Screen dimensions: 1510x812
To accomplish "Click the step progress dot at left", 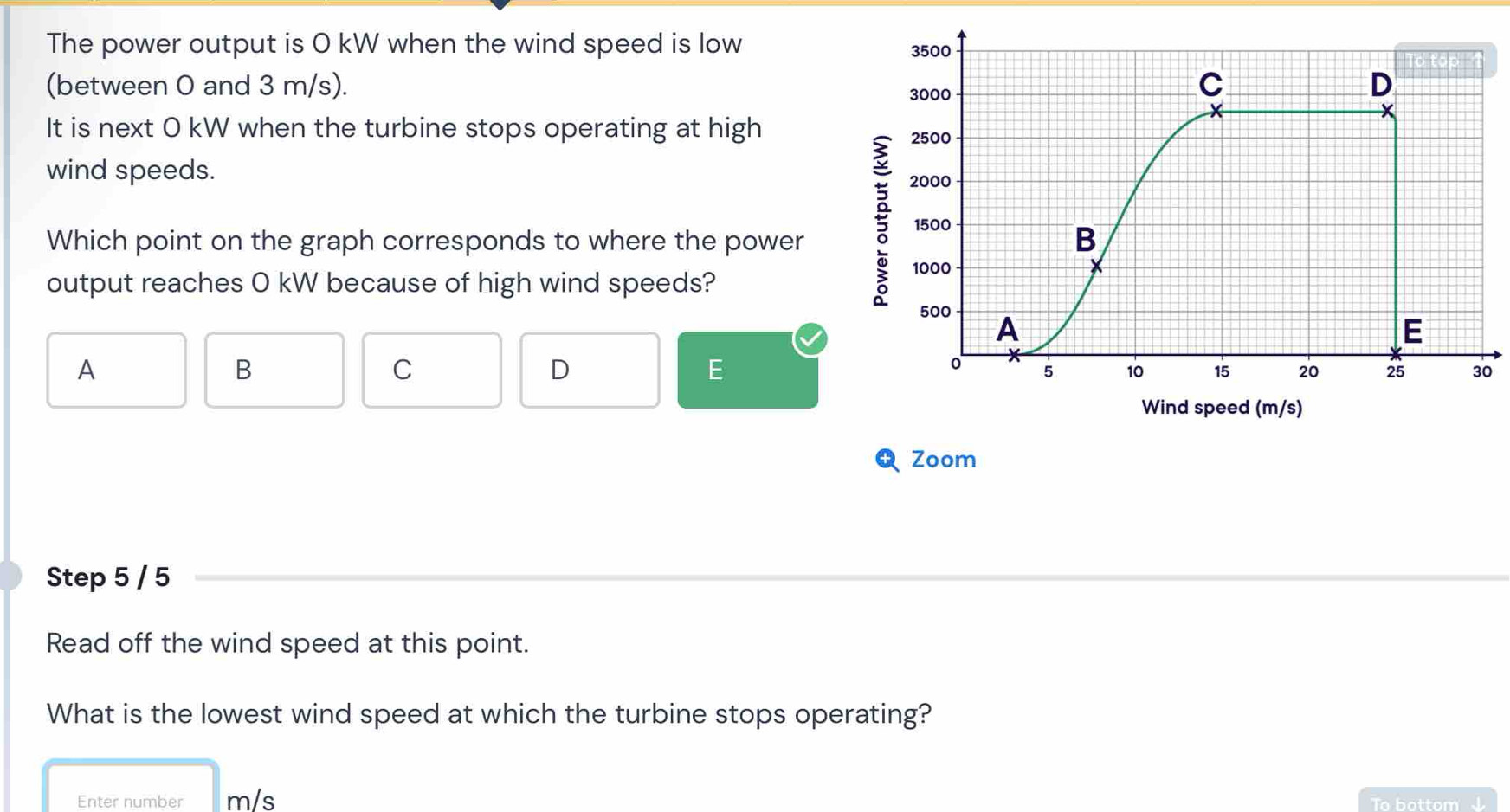I will click(x=9, y=576).
